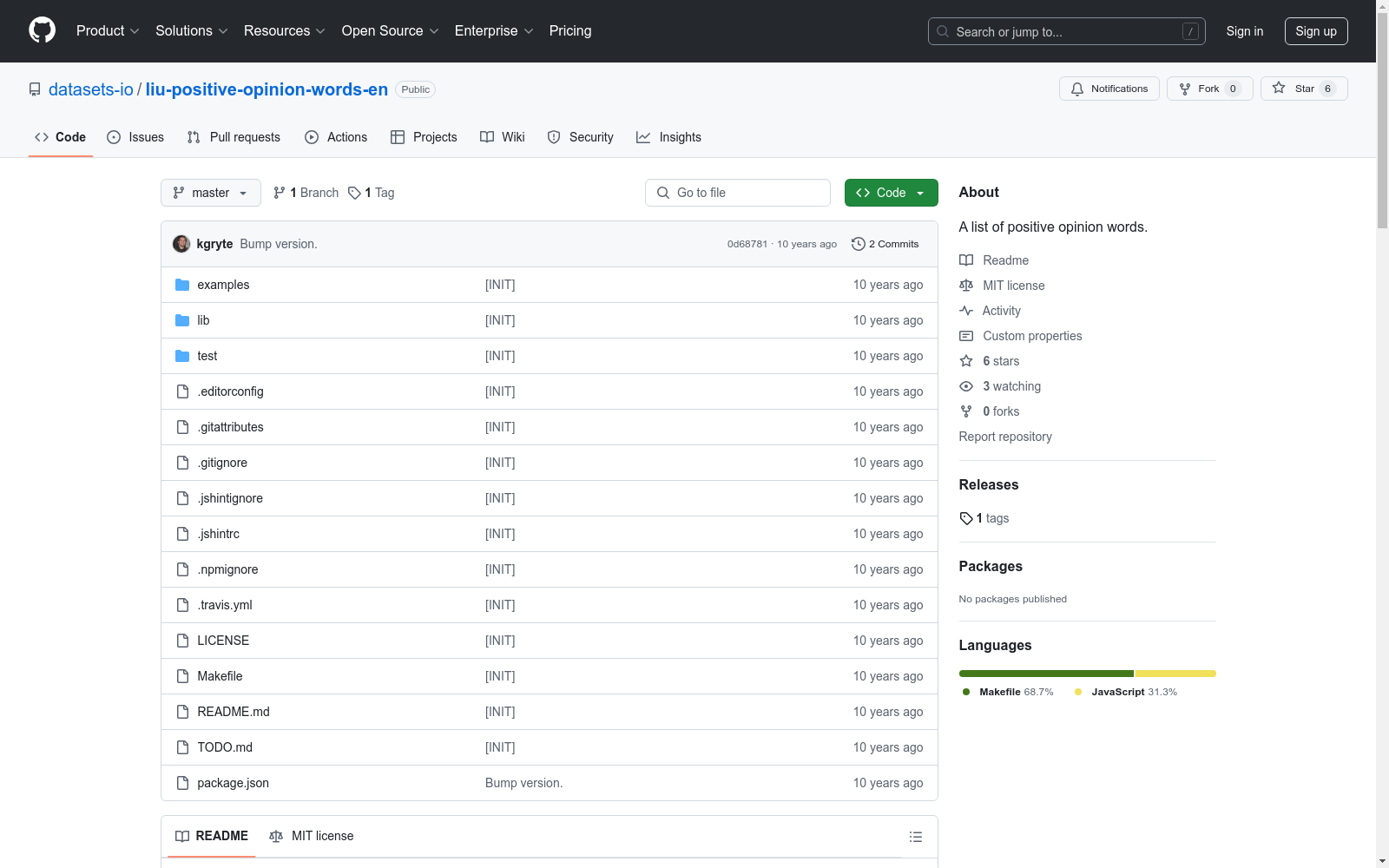Open the examples folder
1389x868 pixels.
pos(223,285)
